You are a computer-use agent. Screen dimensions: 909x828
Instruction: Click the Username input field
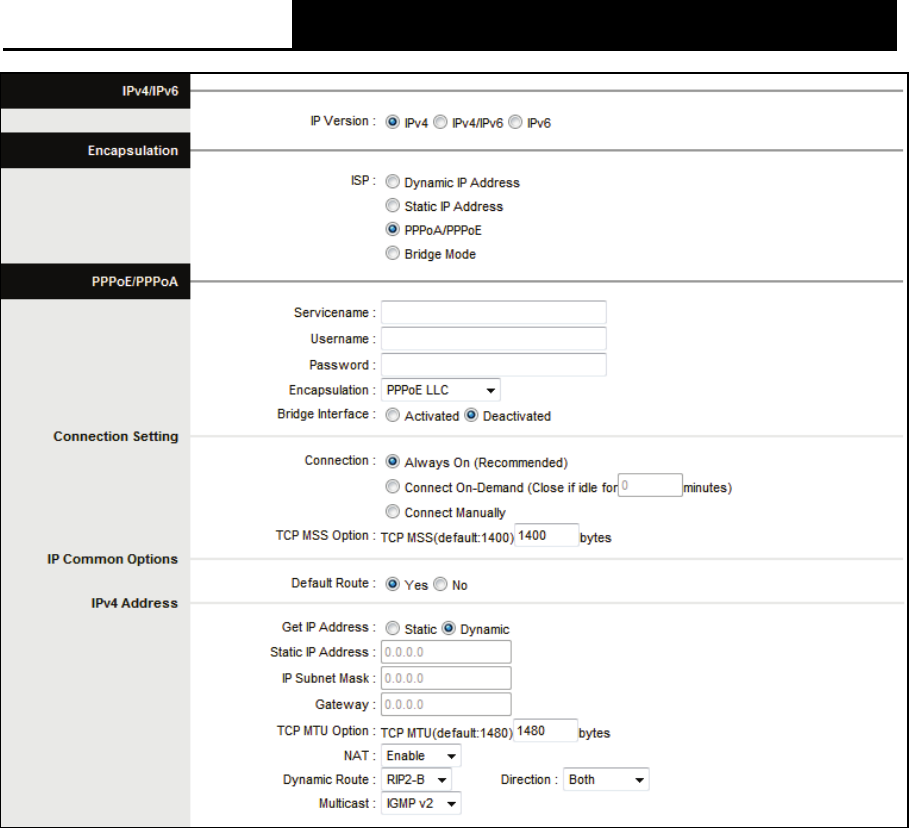[494, 339]
